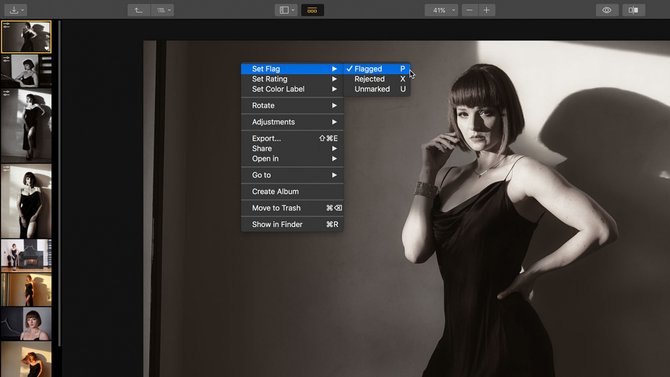Click Create Album in context menu
Image resolution: width=670 pixels, height=377 pixels.
click(292, 192)
